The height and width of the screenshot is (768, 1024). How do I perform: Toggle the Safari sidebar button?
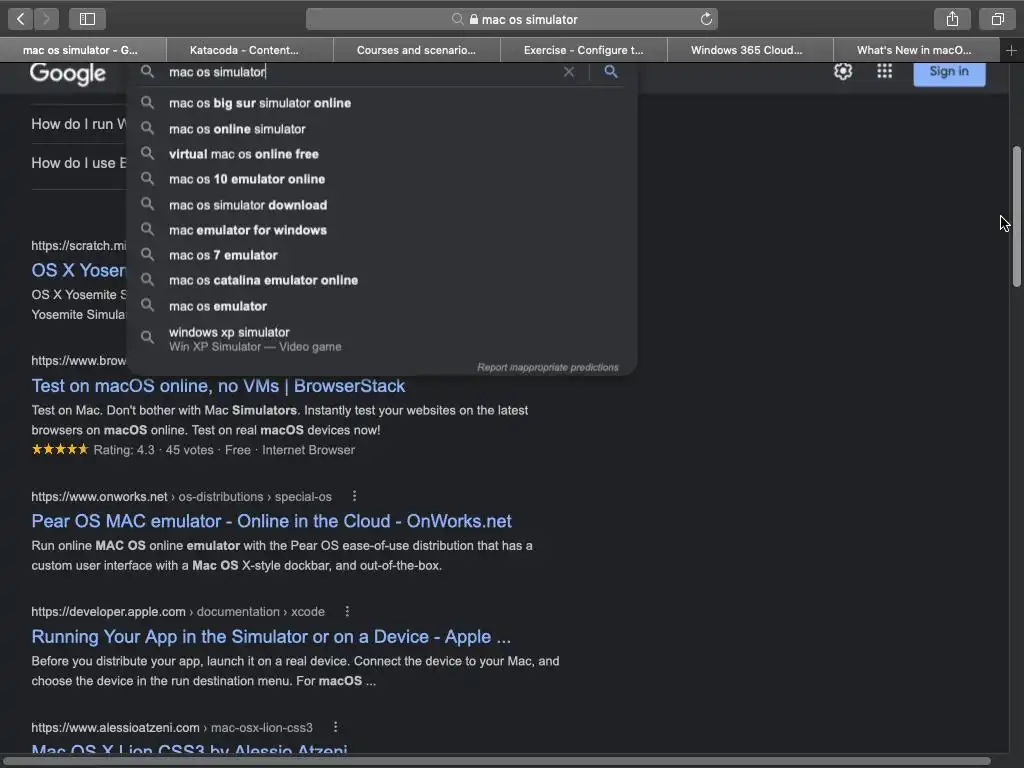pyautogui.click(x=88, y=19)
